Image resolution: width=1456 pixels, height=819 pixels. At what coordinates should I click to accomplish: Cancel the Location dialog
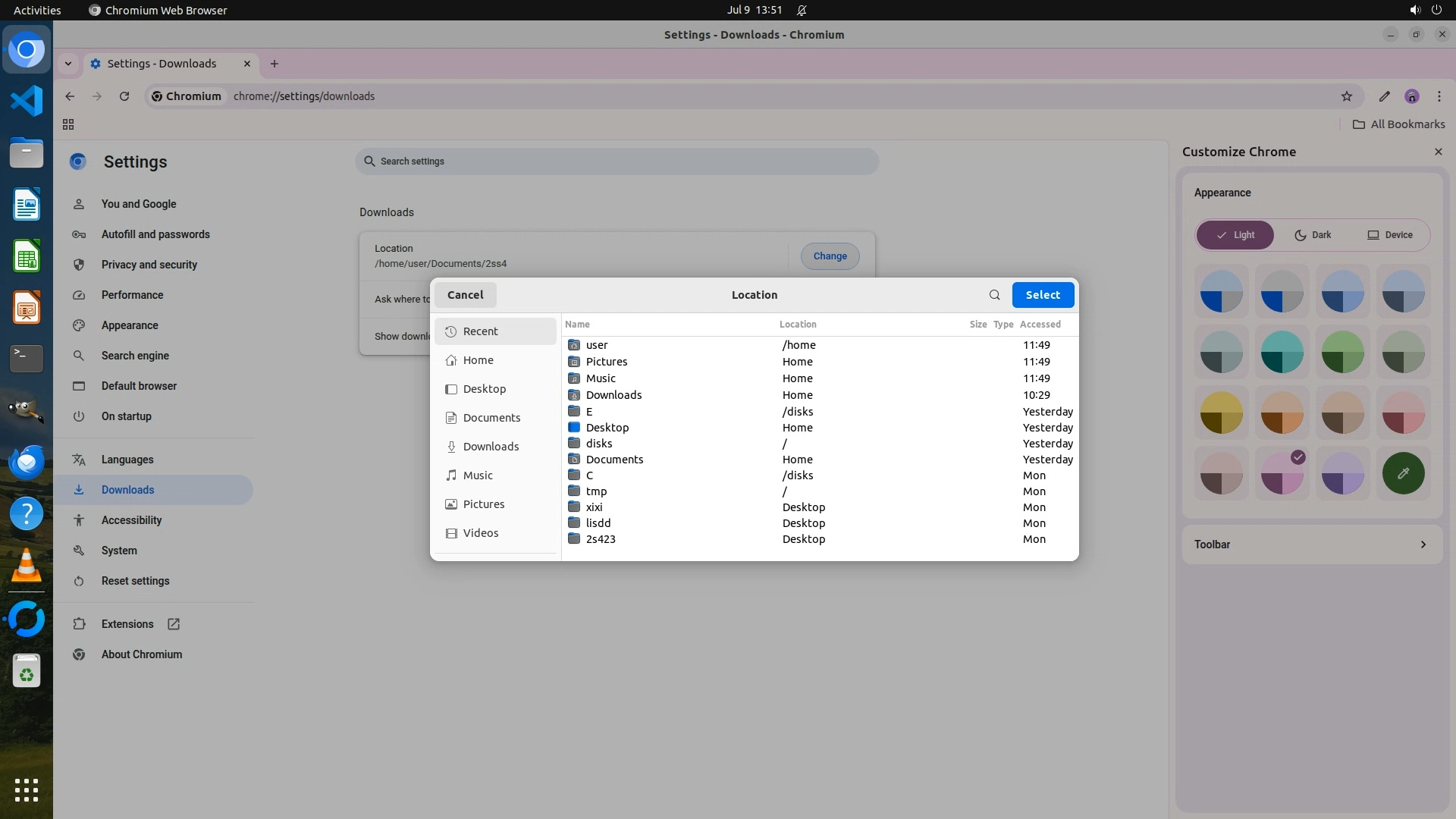[x=465, y=295]
